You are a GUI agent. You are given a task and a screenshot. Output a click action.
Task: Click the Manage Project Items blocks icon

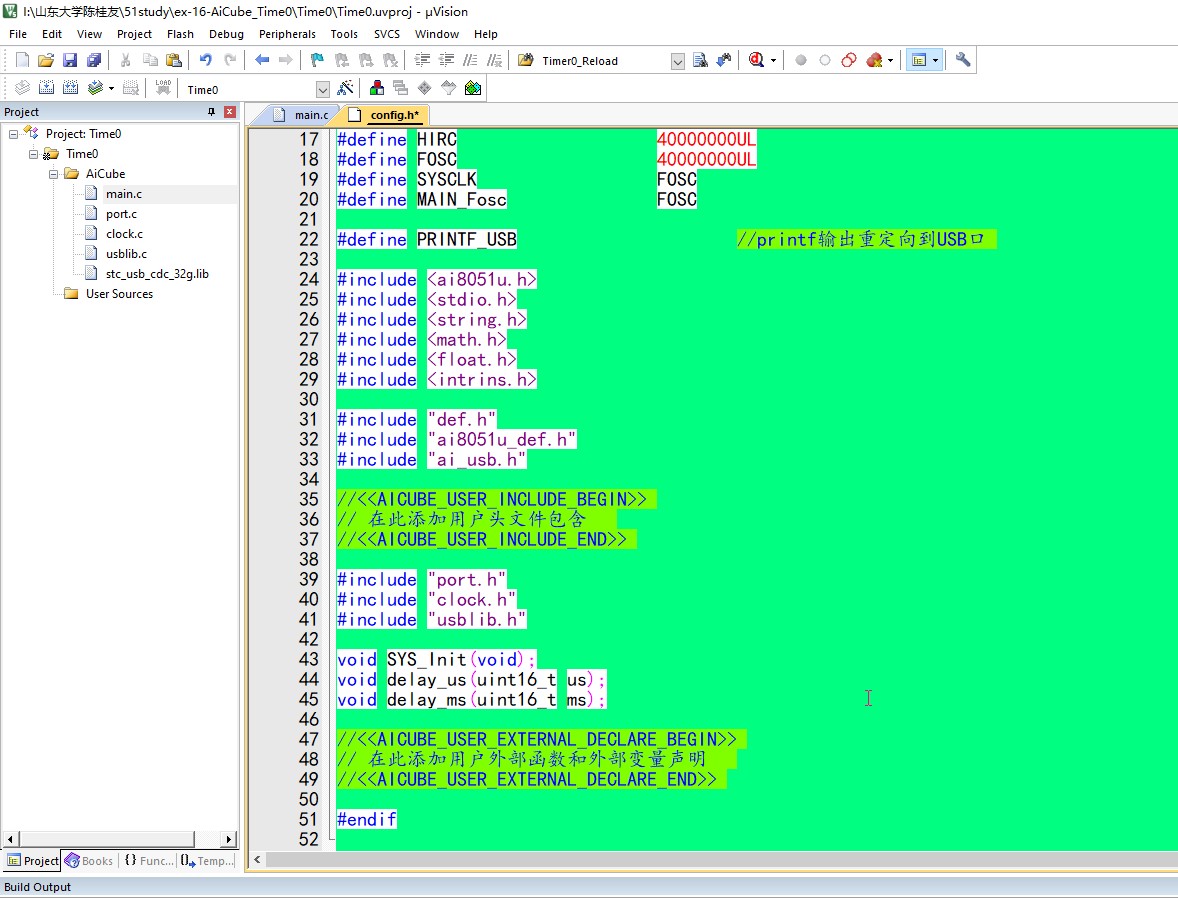377,89
